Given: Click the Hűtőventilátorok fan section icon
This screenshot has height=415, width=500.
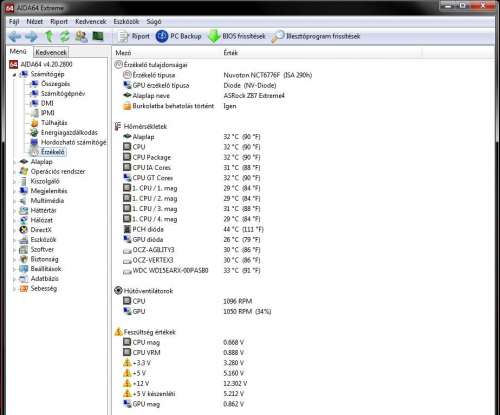Looking at the screenshot, I should (118, 291).
